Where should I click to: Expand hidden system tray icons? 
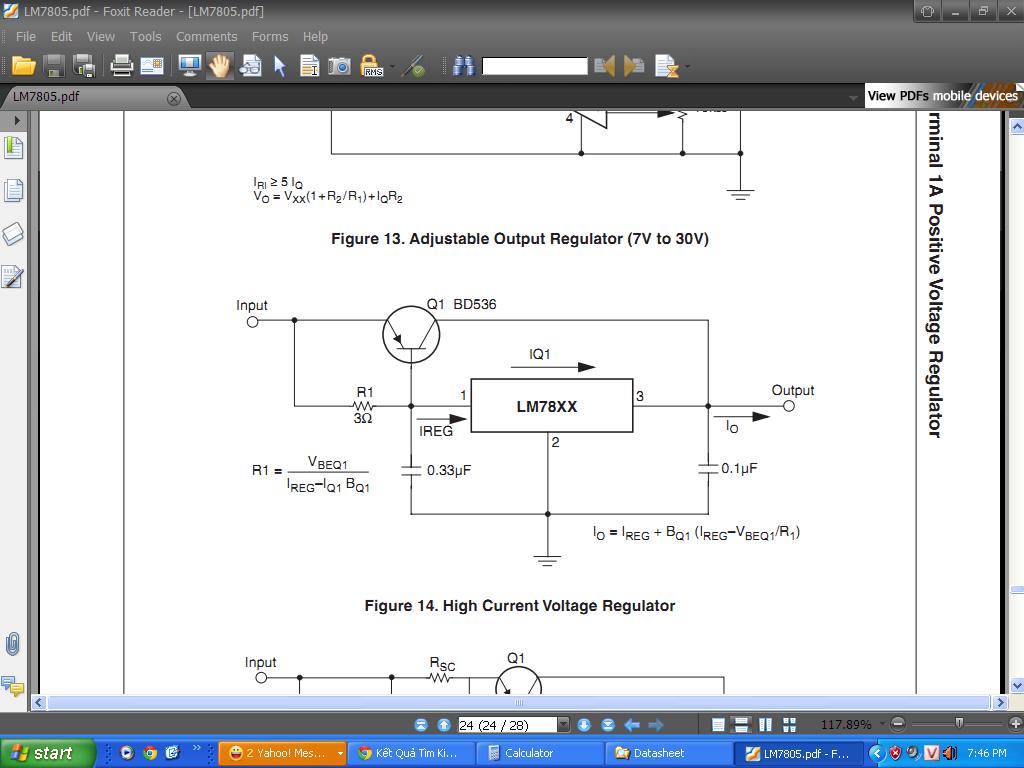click(877, 753)
